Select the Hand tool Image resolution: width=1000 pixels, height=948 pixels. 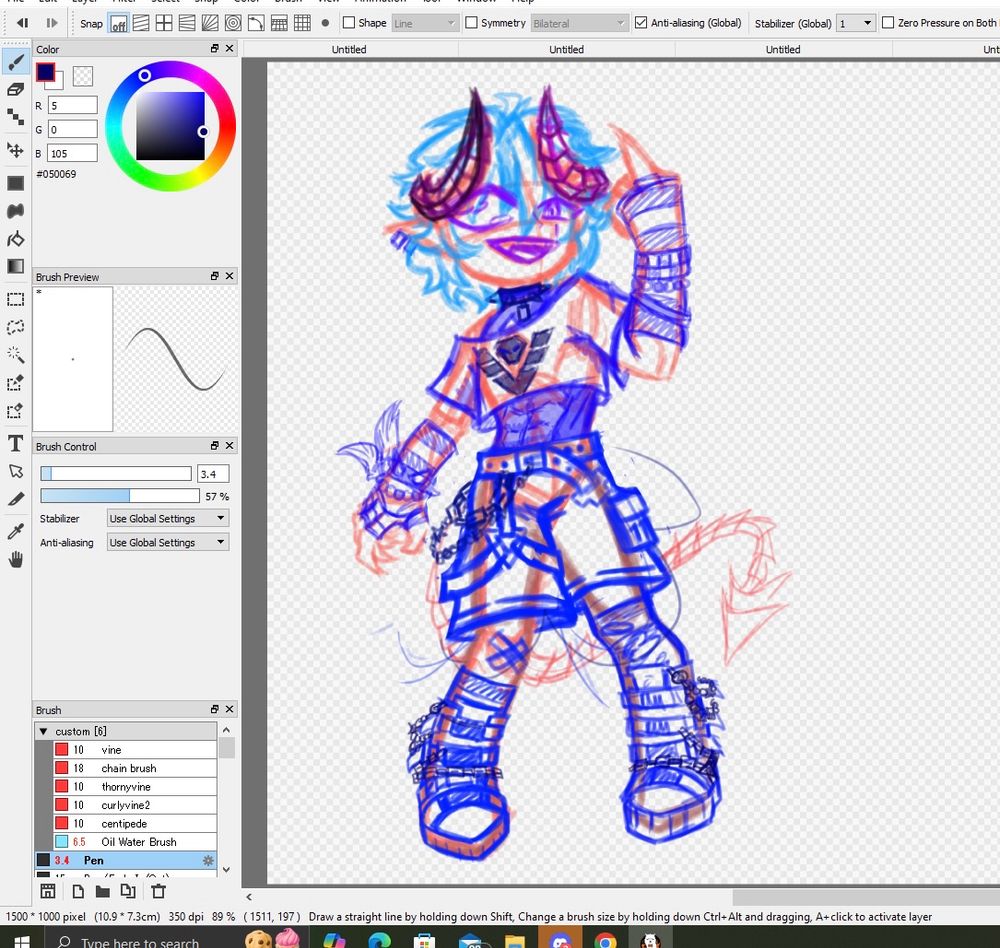(x=15, y=559)
